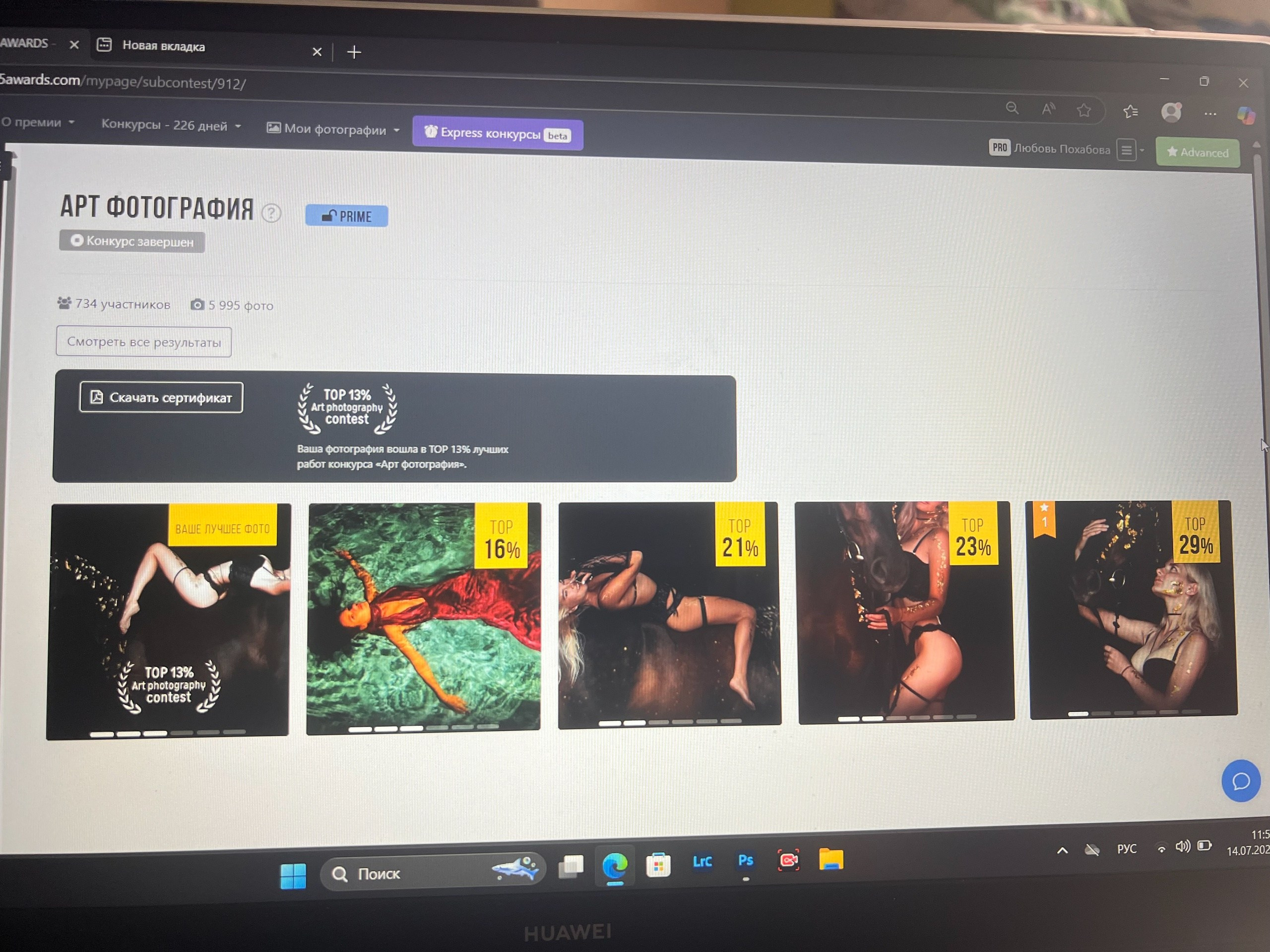
Task: Click 'Скачать сертификат' button
Action: (x=161, y=397)
